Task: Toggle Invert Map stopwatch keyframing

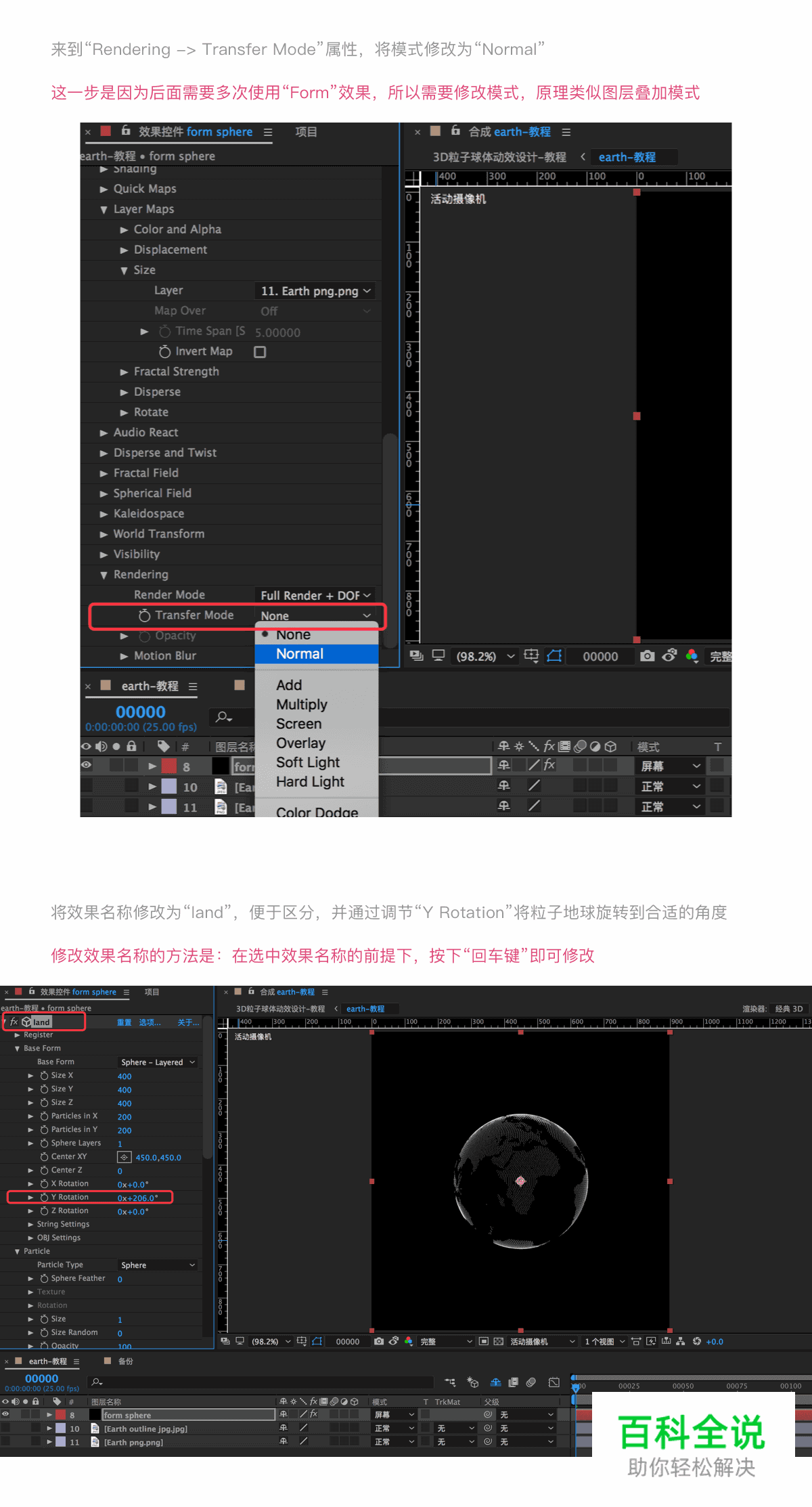Action: coord(164,351)
